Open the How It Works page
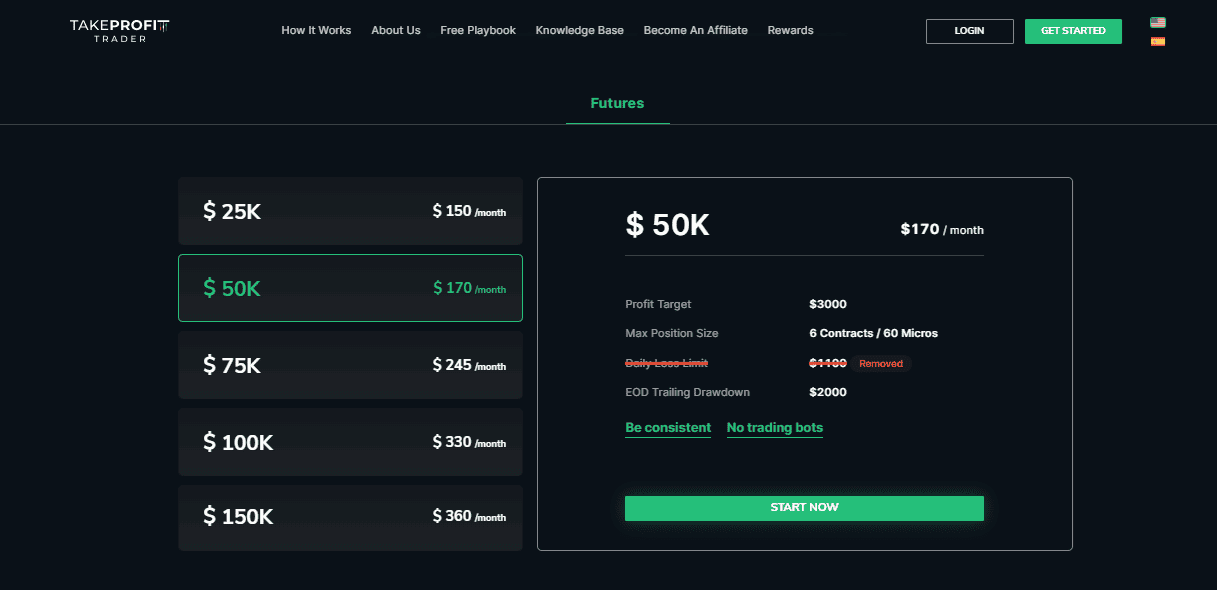This screenshot has height=590, width=1217. coord(316,30)
